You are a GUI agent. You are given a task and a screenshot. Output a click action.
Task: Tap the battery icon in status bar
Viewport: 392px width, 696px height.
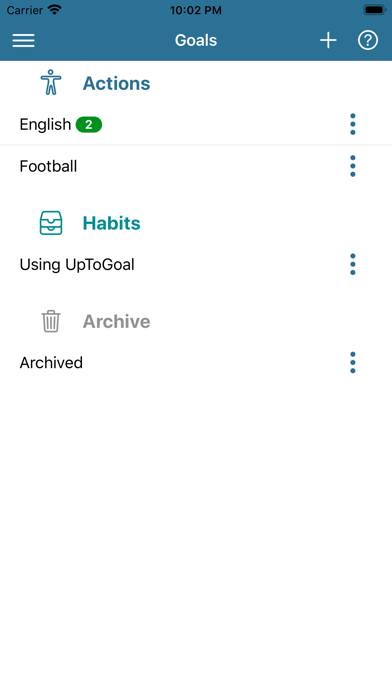click(374, 10)
